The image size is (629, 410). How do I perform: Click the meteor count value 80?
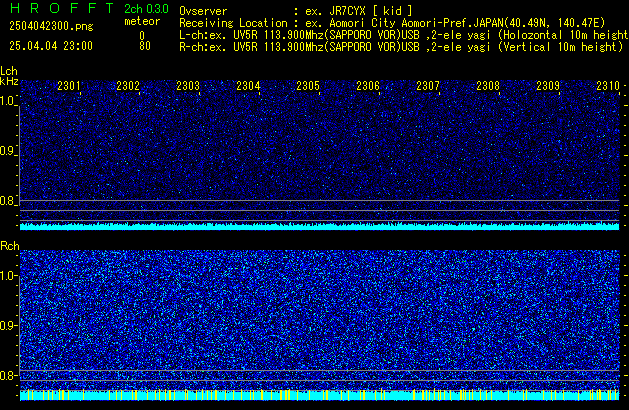pos(145,46)
